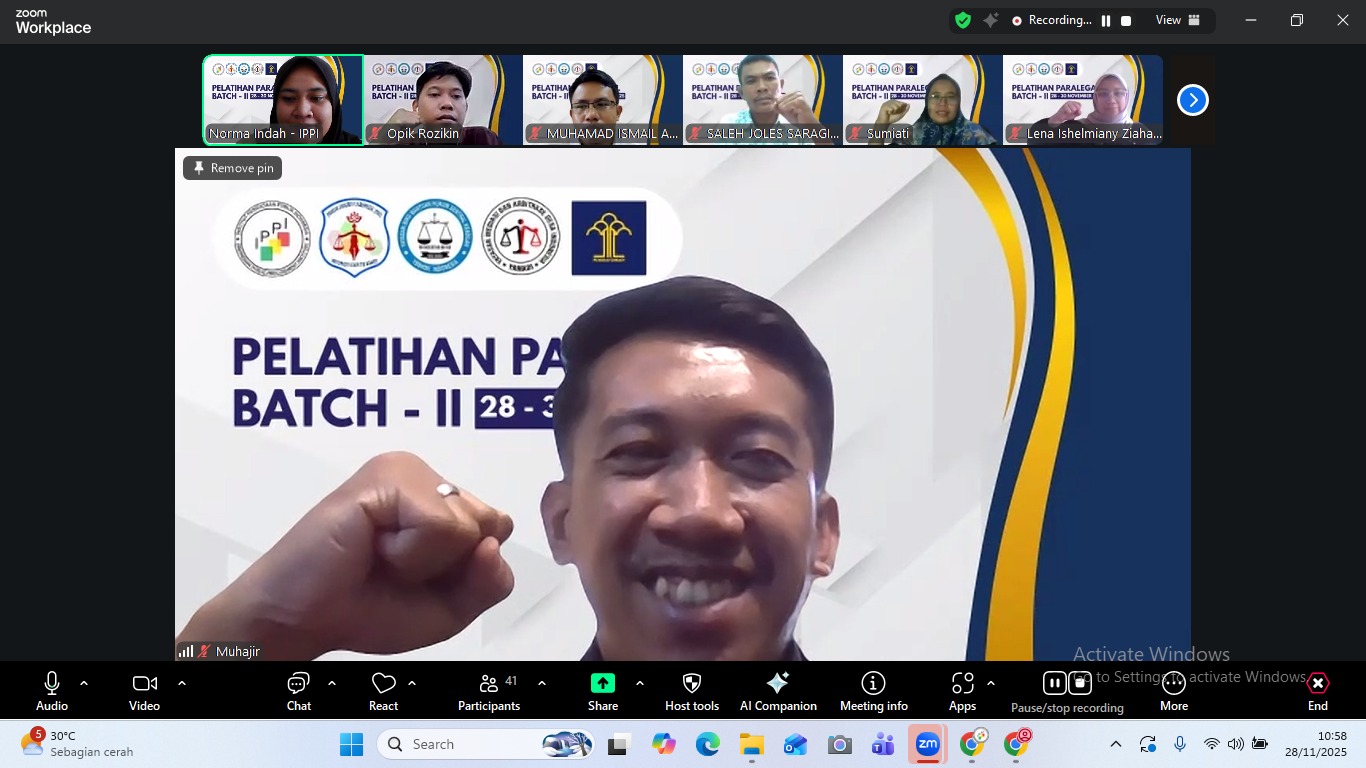This screenshot has width=1366, height=768.
Task: Open the Chat panel
Action: coord(298,691)
